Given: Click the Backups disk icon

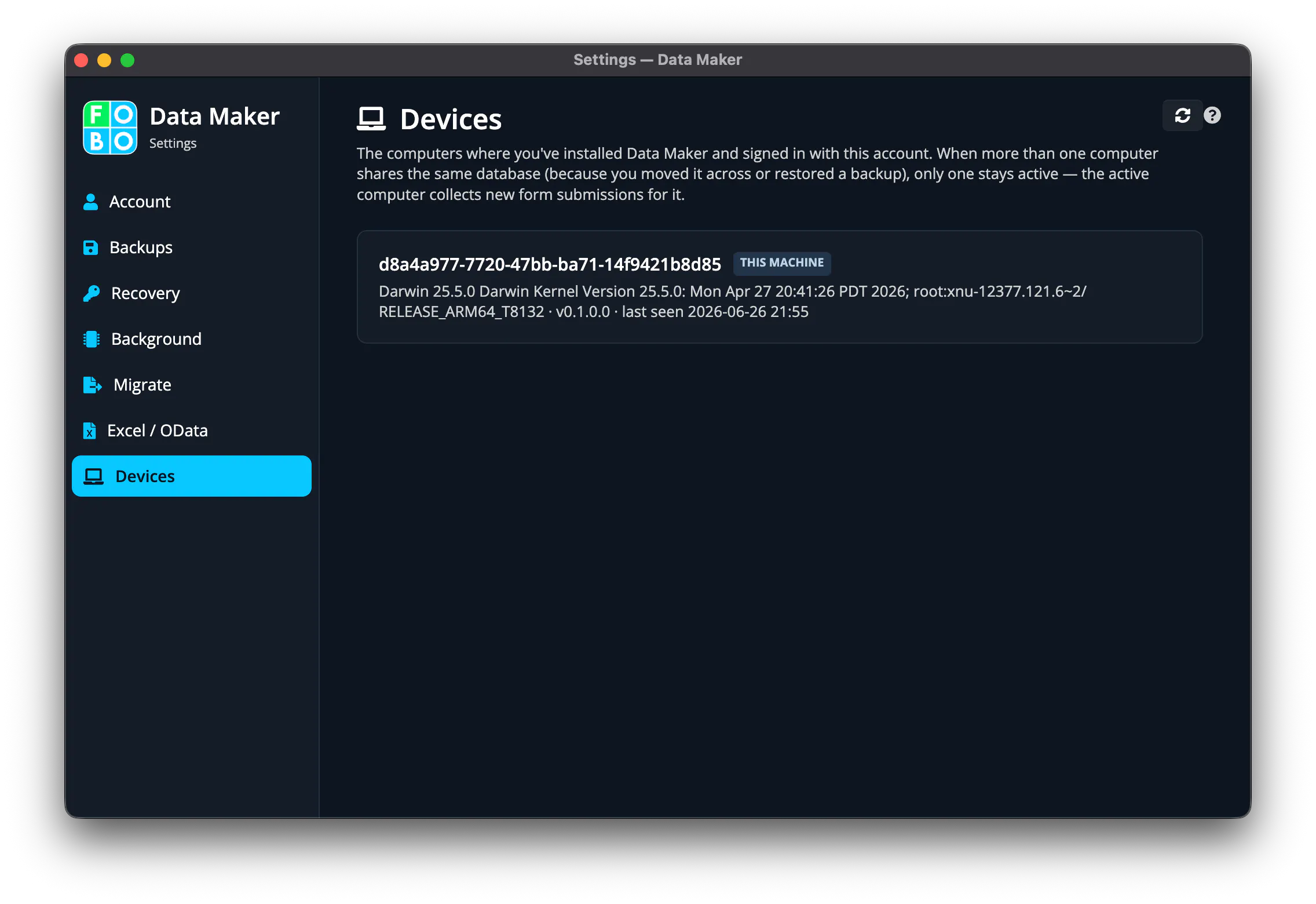Looking at the screenshot, I should coord(91,247).
